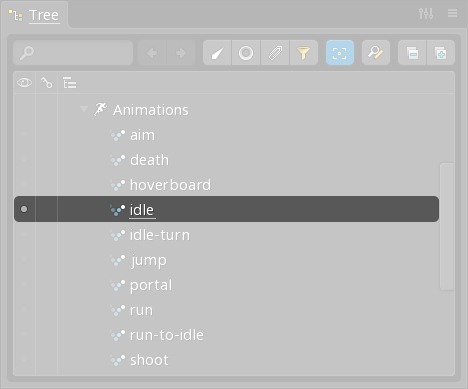This screenshot has height=389, width=468.
Task: Open the panel hamburger menu
Action: point(452,13)
